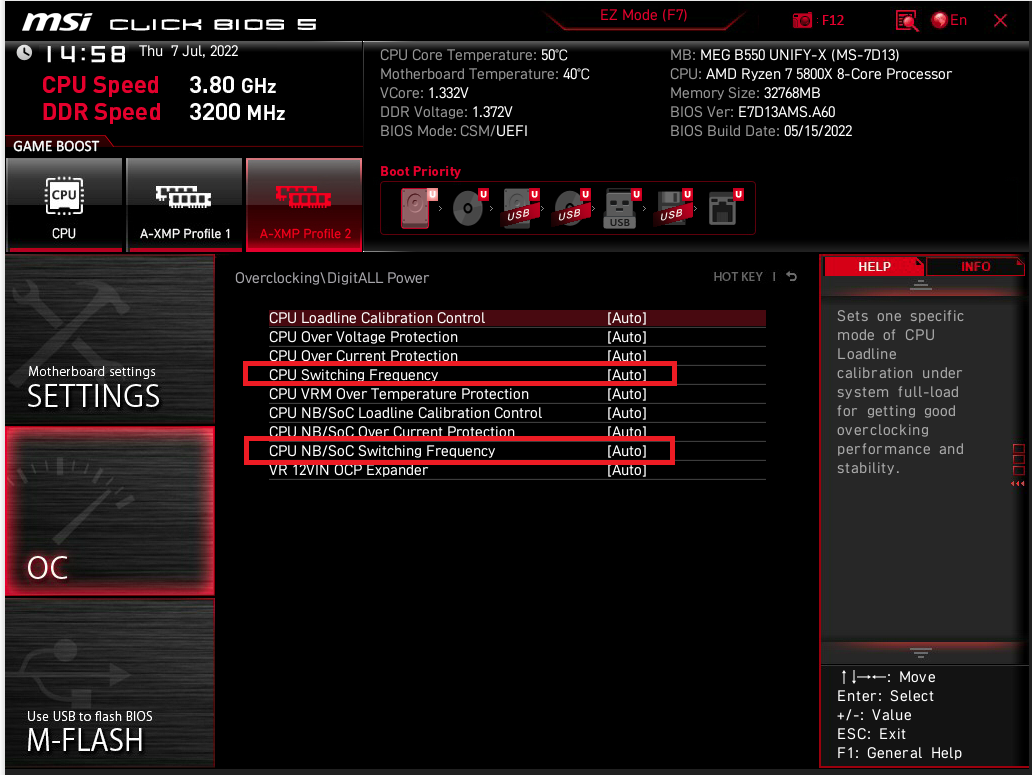The image size is (1032, 775).
Task: Select the network boot device icon
Action: (x=724, y=208)
